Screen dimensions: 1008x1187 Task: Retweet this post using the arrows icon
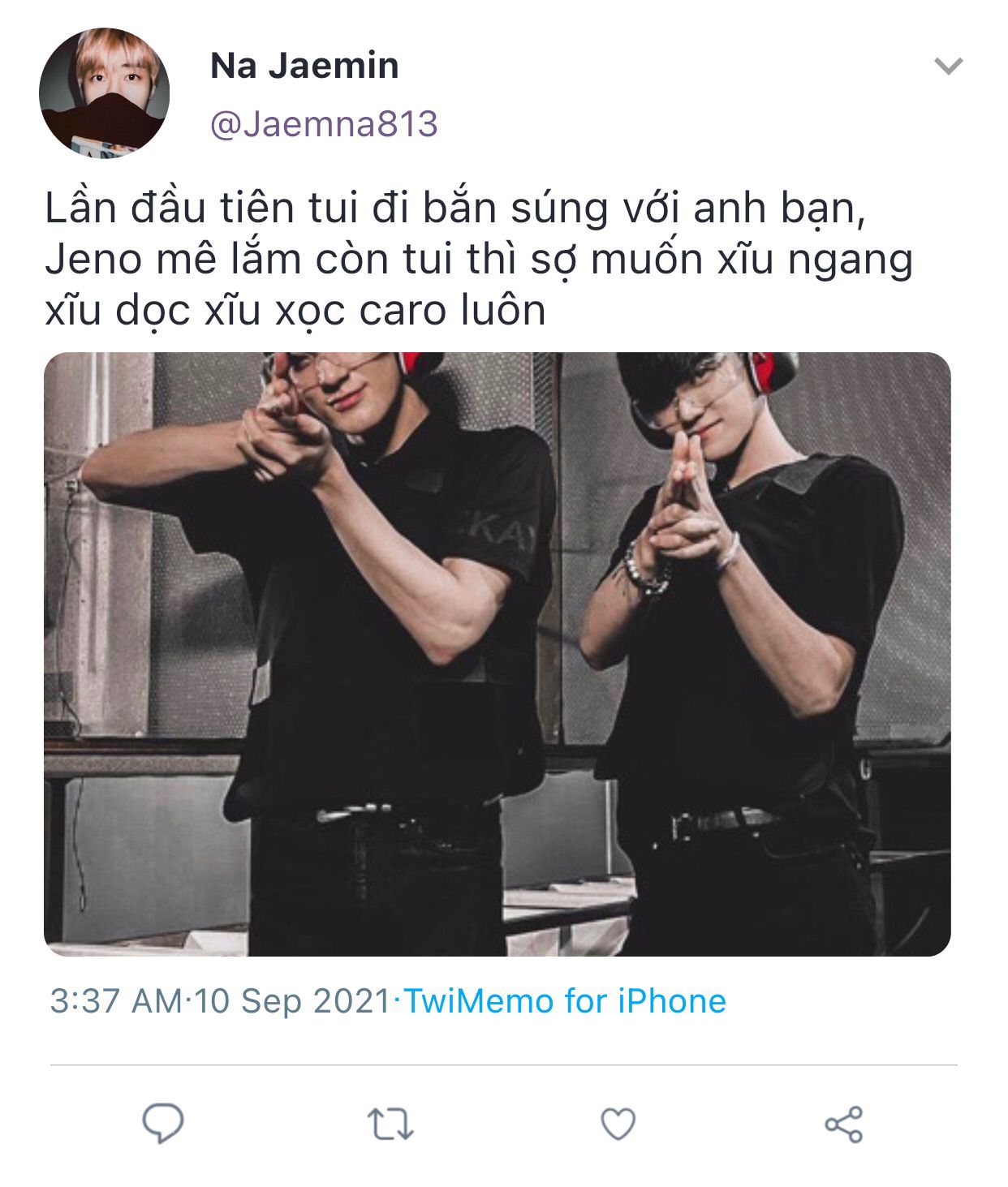(390, 1125)
